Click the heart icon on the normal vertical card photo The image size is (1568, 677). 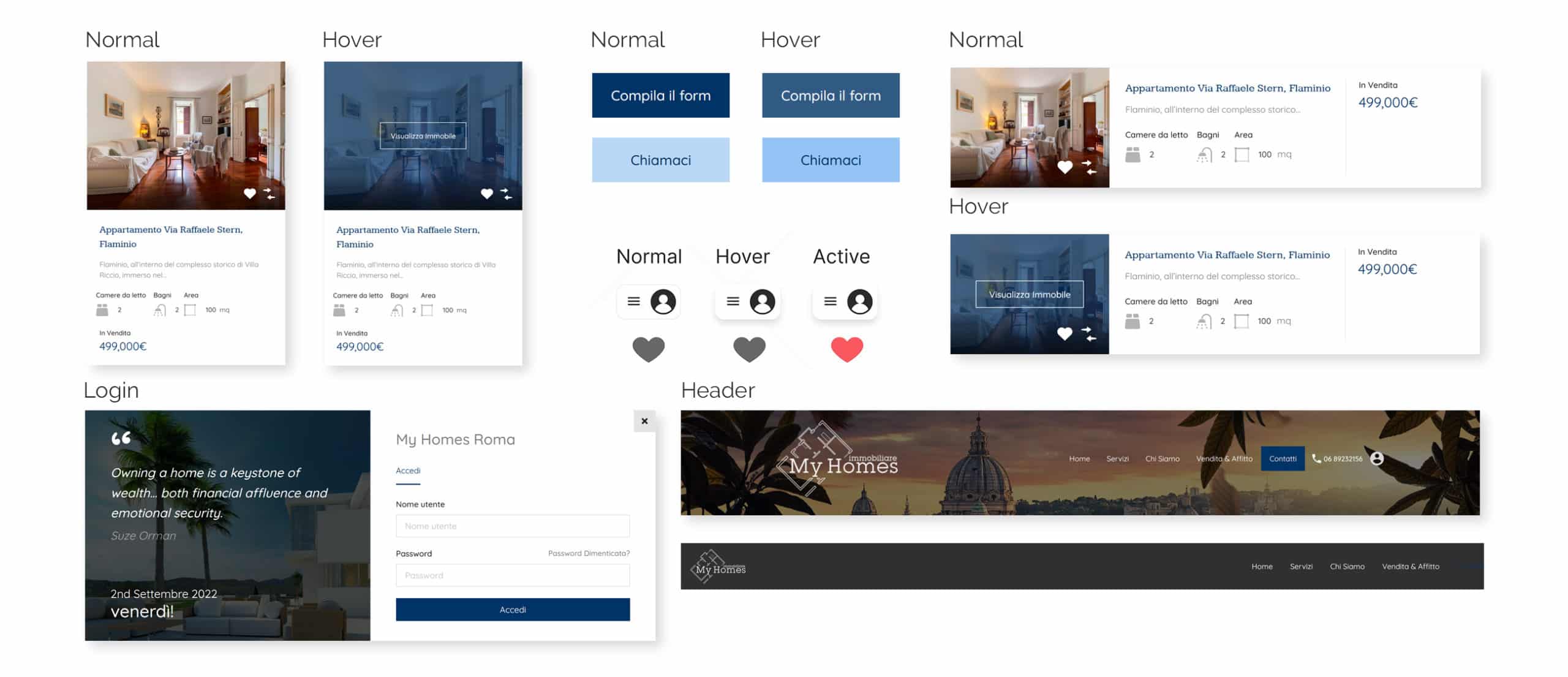pyautogui.click(x=249, y=194)
